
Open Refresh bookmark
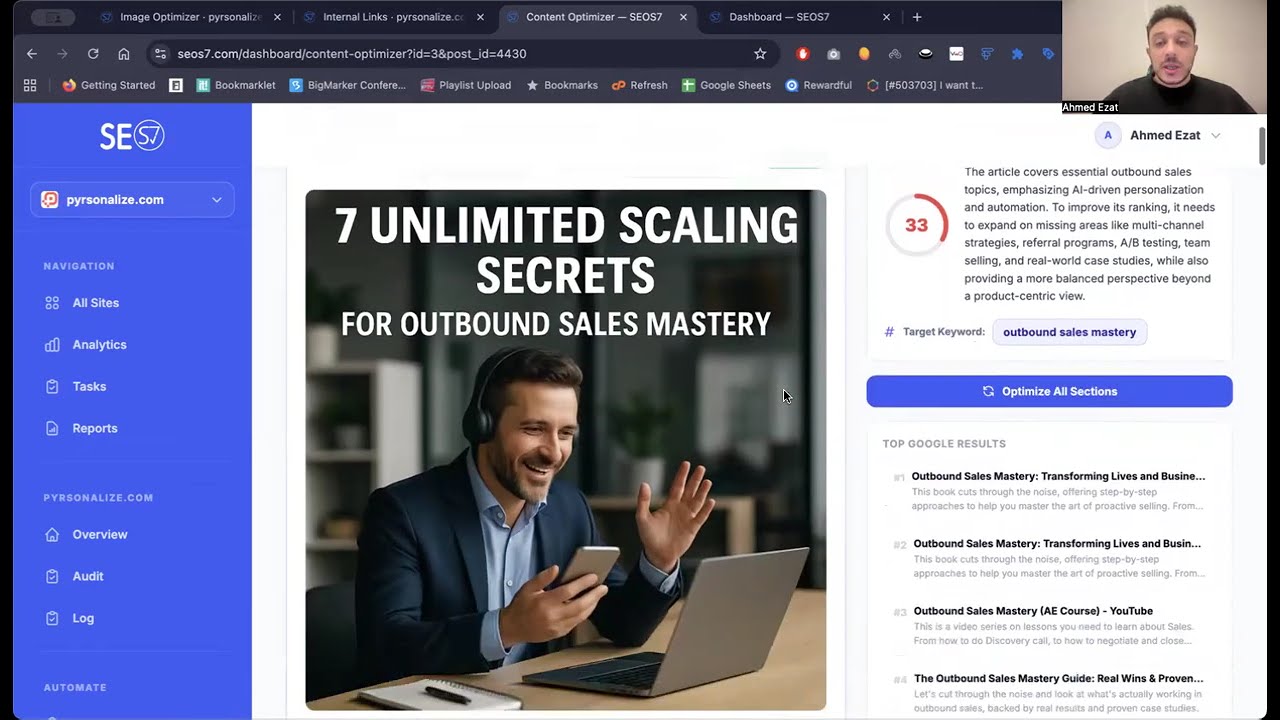pyautogui.click(x=640, y=85)
